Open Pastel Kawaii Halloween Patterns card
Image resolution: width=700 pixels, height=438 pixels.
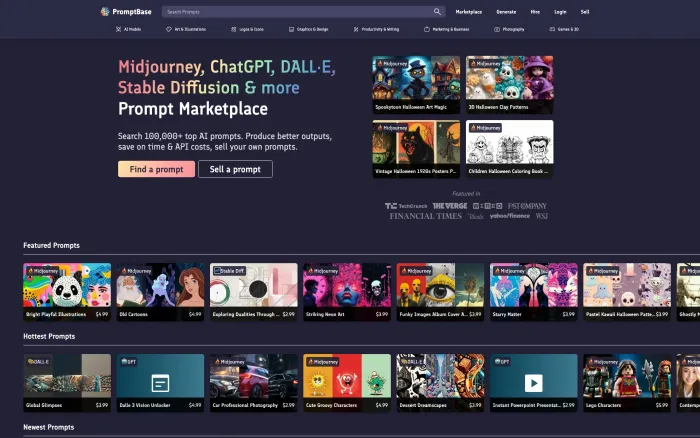[x=627, y=292]
